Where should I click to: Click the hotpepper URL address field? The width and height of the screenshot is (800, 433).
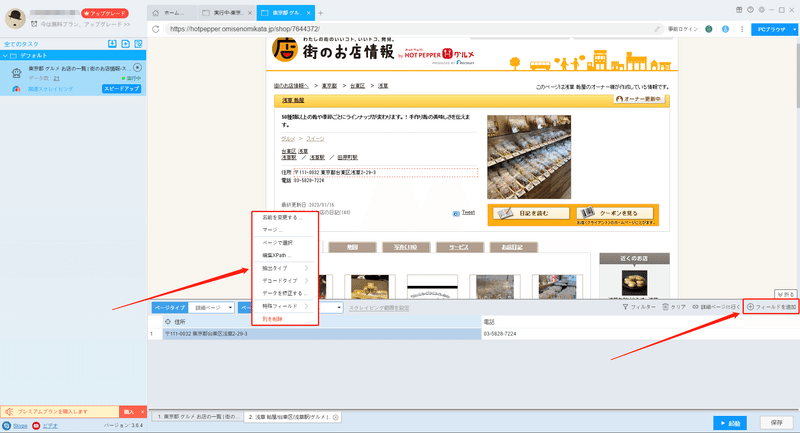(408, 29)
